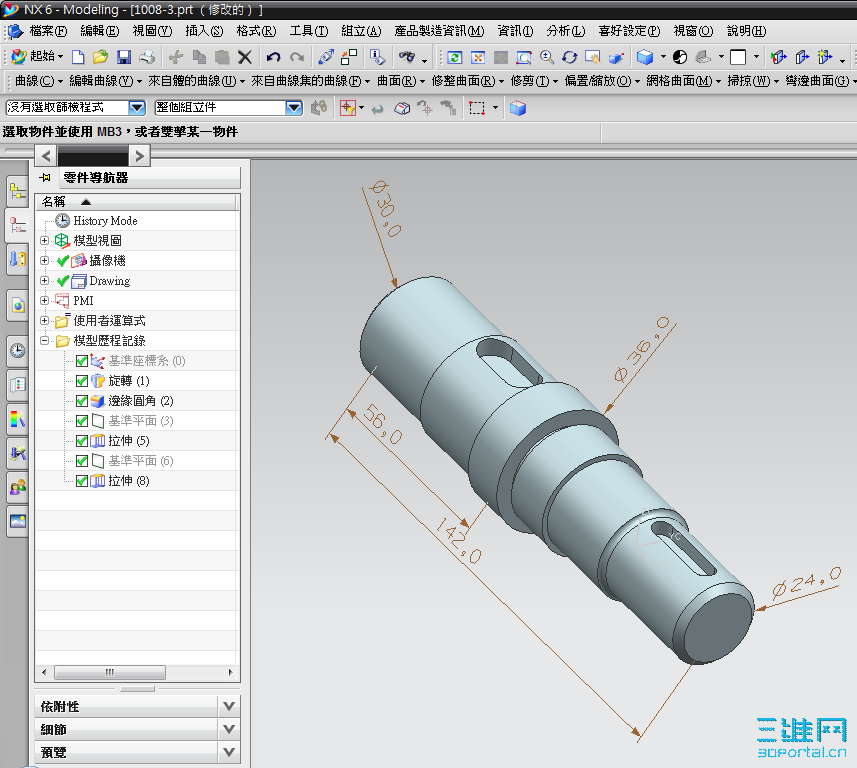Screen dimensions: 857x768
Task: Click the right arrow navigator tab button
Action: [139, 156]
